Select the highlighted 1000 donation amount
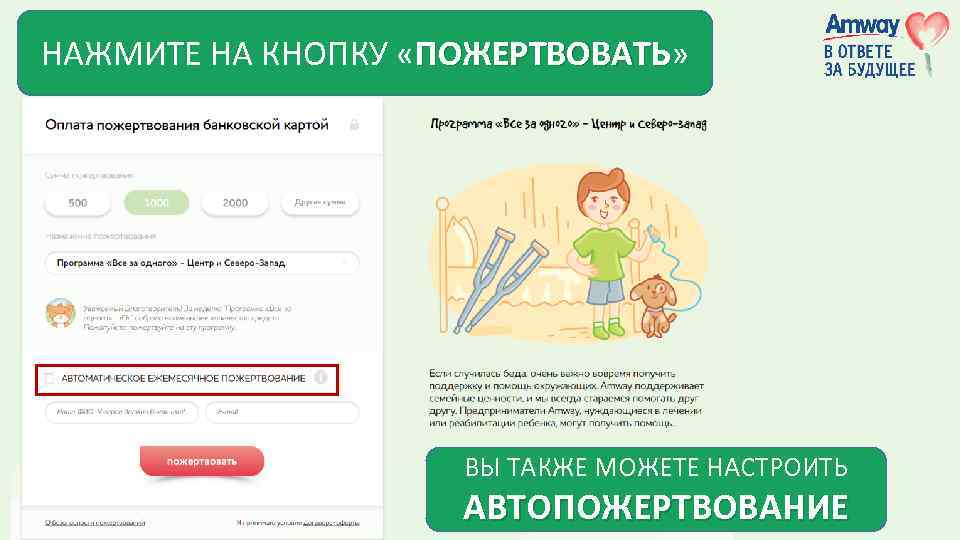The image size is (960, 540). [x=157, y=203]
